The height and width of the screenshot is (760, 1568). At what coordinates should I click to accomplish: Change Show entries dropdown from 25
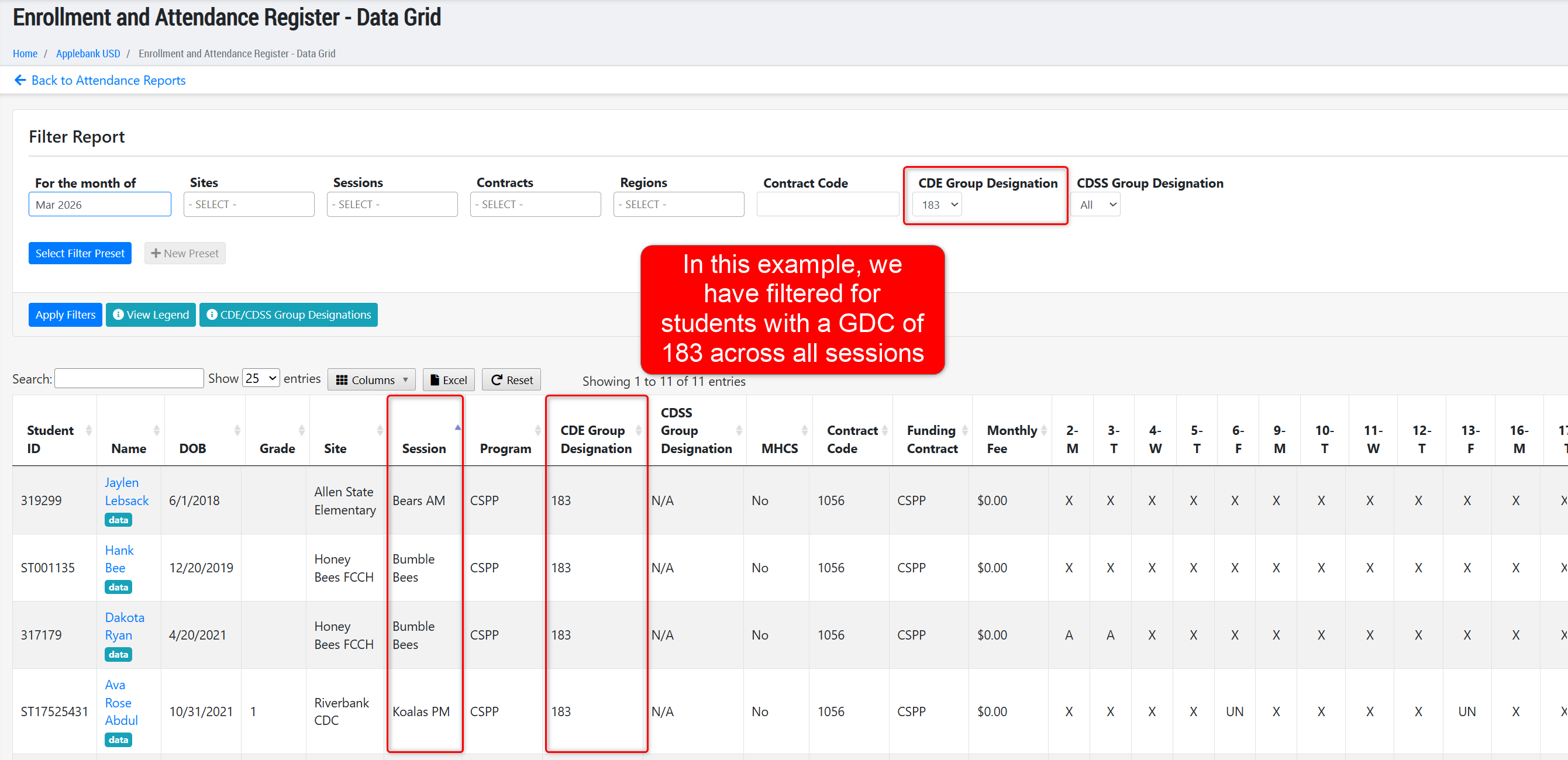(x=260, y=378)
